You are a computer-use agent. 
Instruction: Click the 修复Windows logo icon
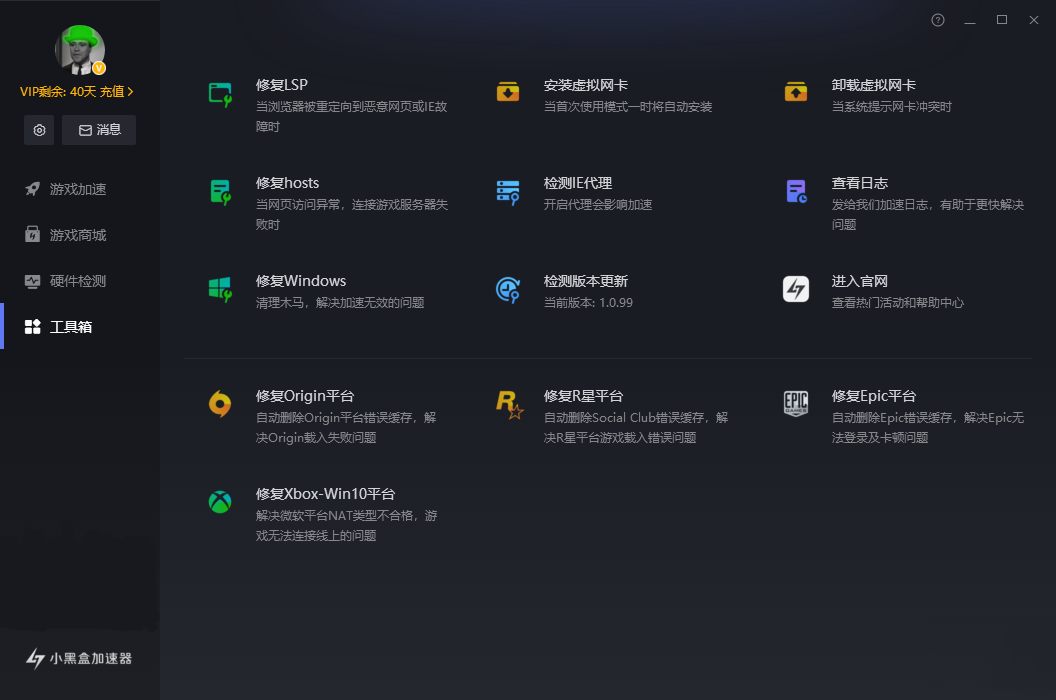(x=220, y=290)
